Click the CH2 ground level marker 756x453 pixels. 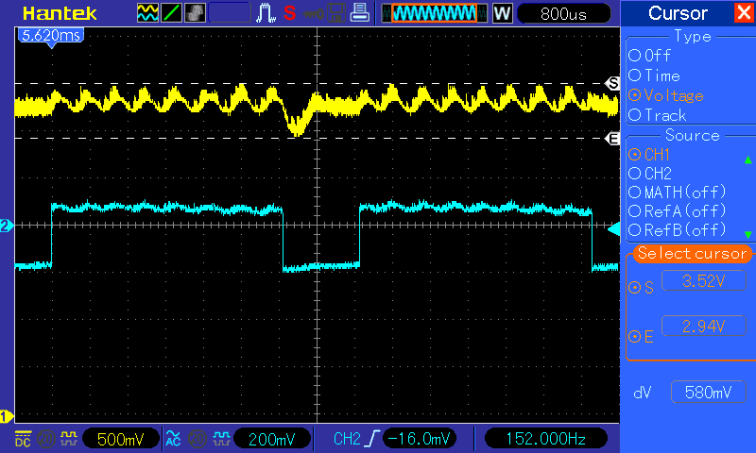tap(6, 226)
